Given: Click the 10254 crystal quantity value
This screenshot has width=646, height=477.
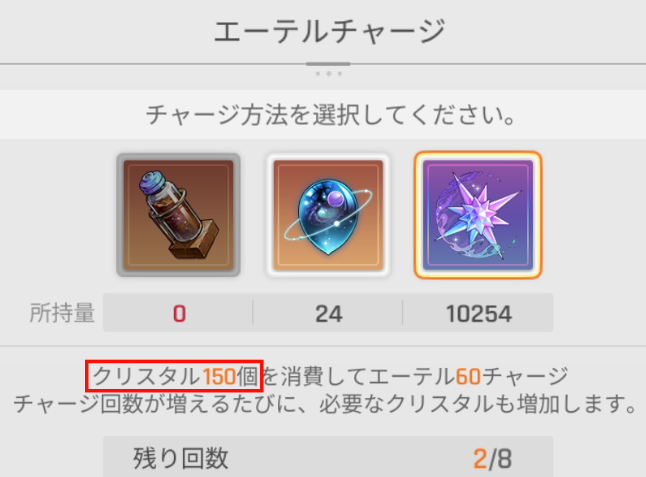Looking at the screenshot, I should [x=479, y=314].
